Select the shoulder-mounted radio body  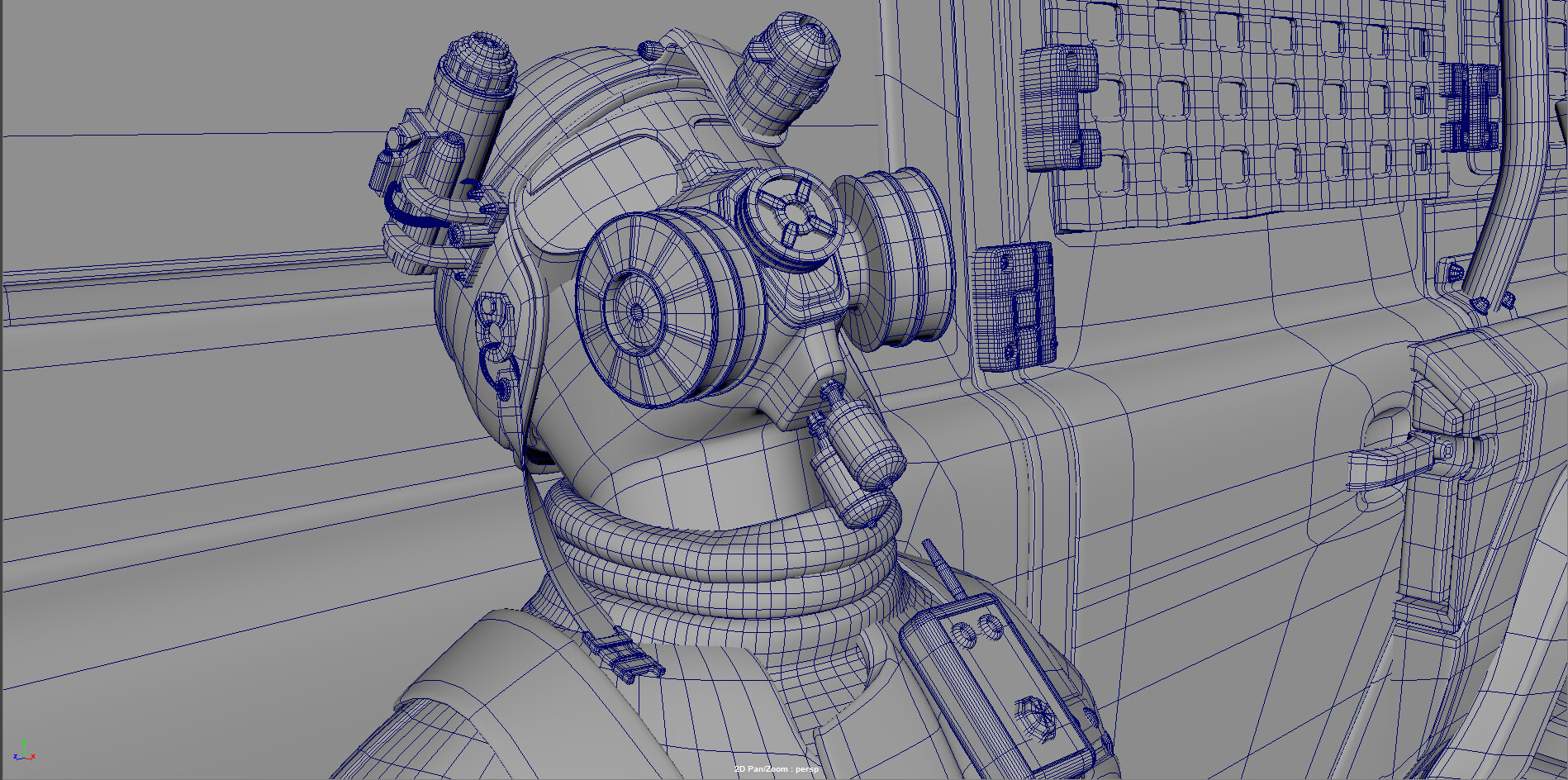click(991, 686)
